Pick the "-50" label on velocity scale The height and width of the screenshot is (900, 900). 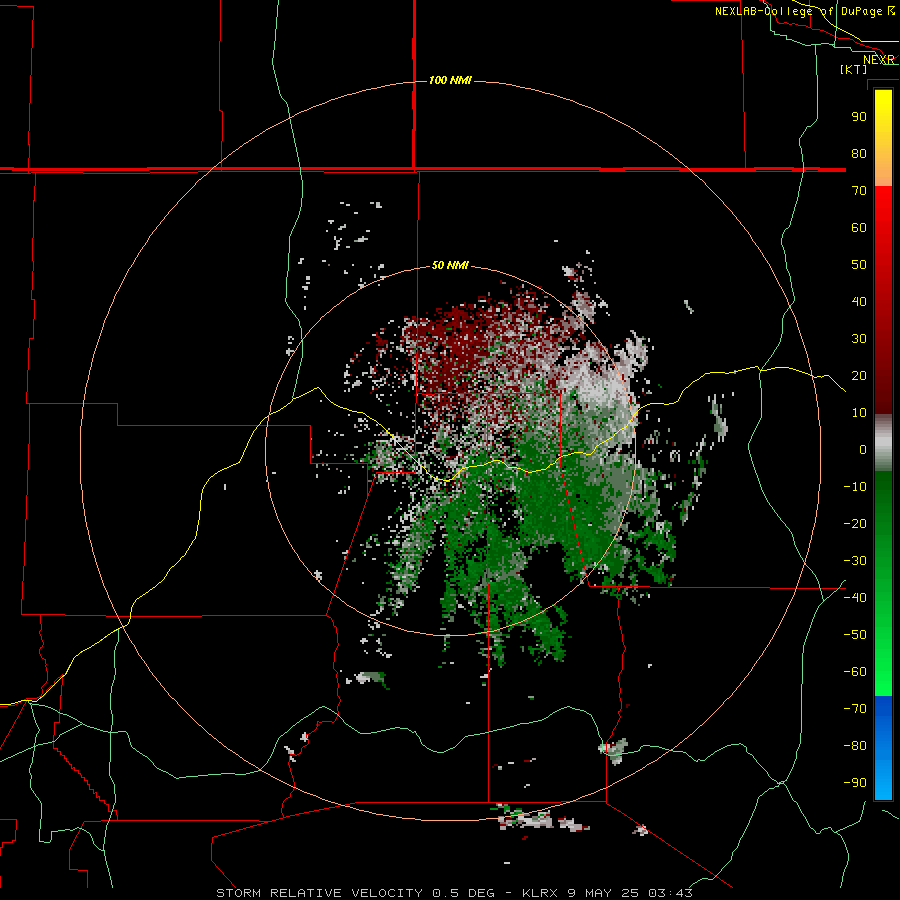[855, 635]
